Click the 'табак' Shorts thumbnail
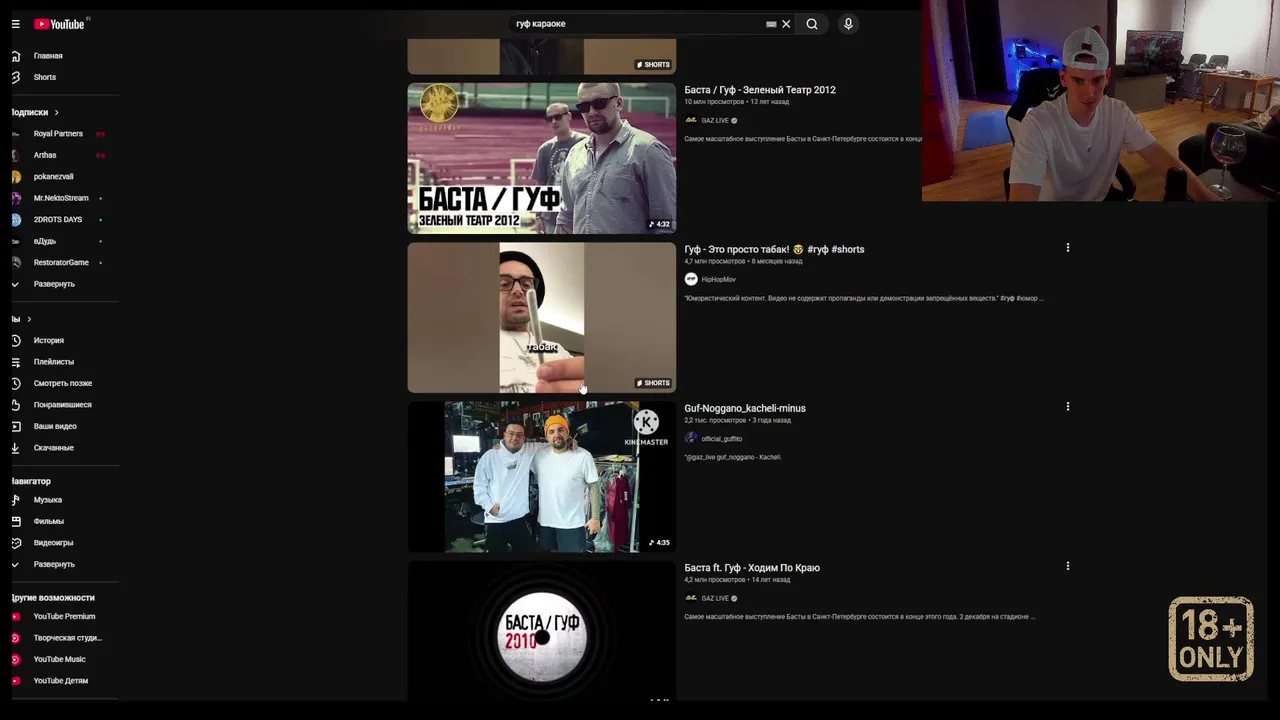This screenshot has width=1280, height=720. tap(541, 317)
